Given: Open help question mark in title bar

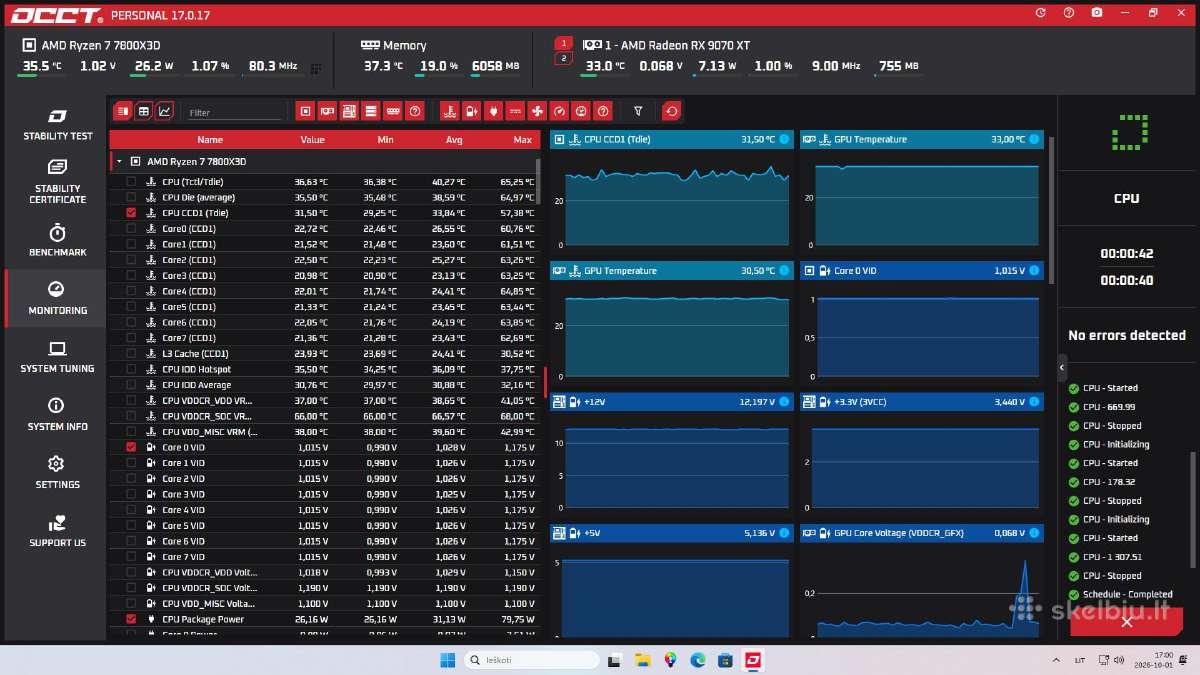Looking at the screenshot, I should coord(1069,13).
